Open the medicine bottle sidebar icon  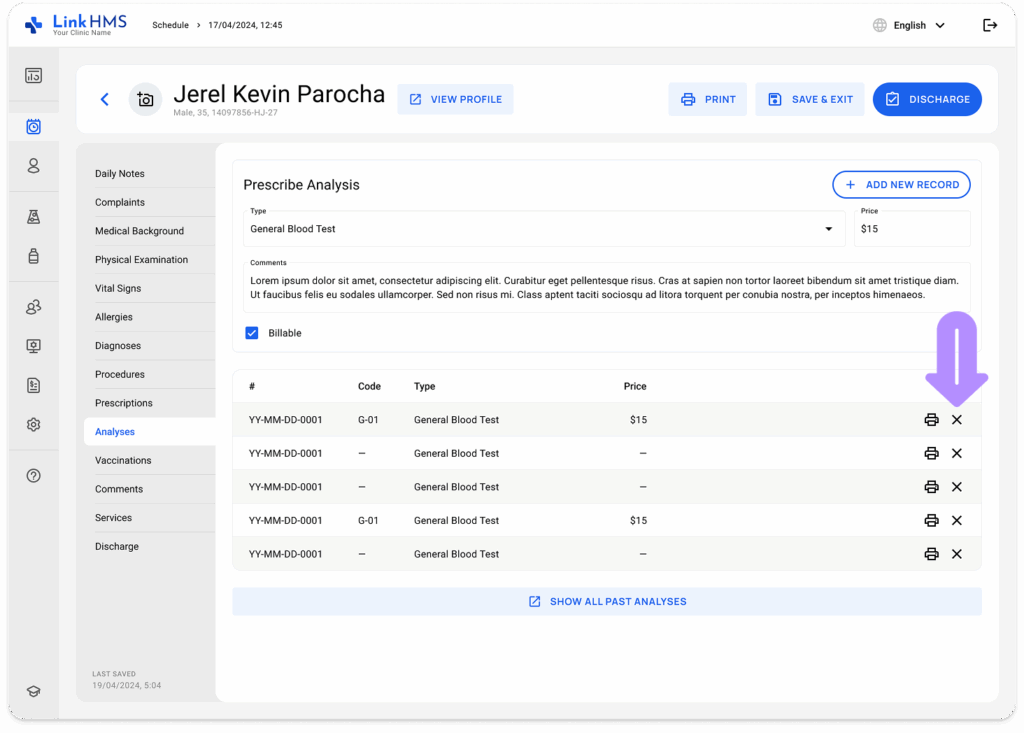pyautogui.click(x=33, y=255)
